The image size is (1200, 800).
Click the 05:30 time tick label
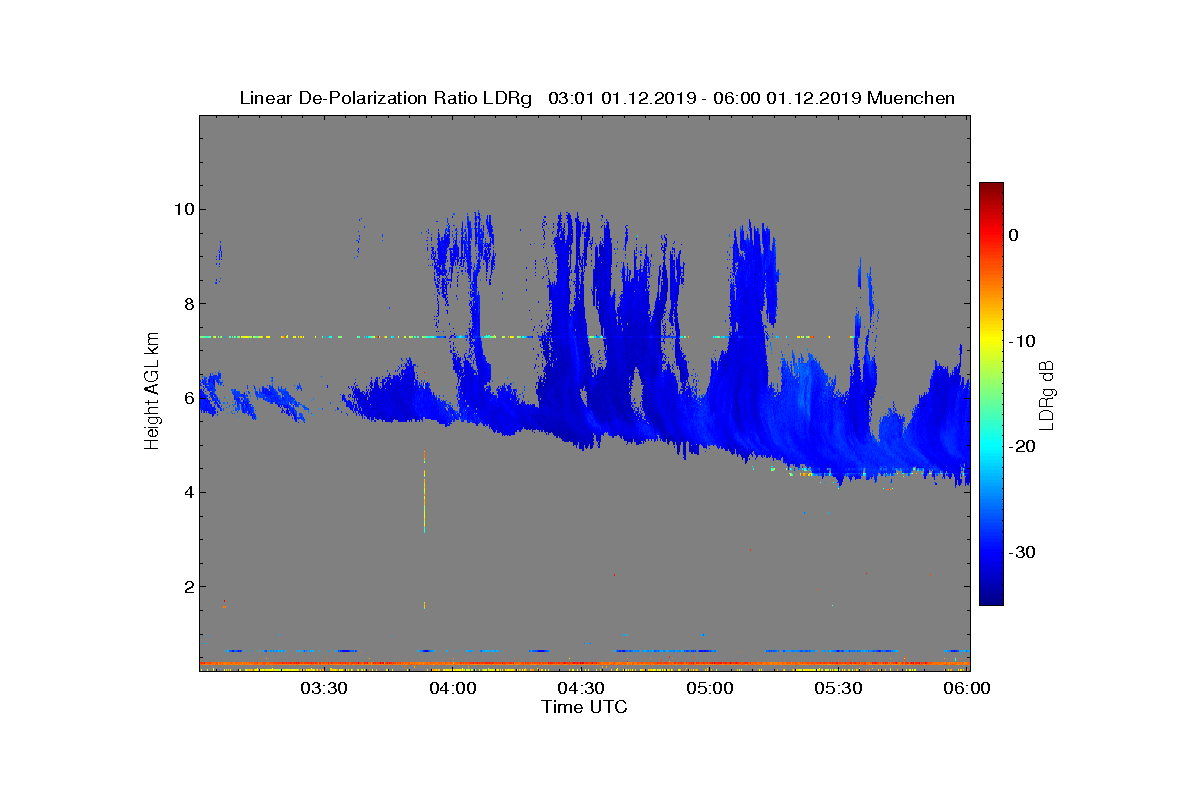point(840,689)
